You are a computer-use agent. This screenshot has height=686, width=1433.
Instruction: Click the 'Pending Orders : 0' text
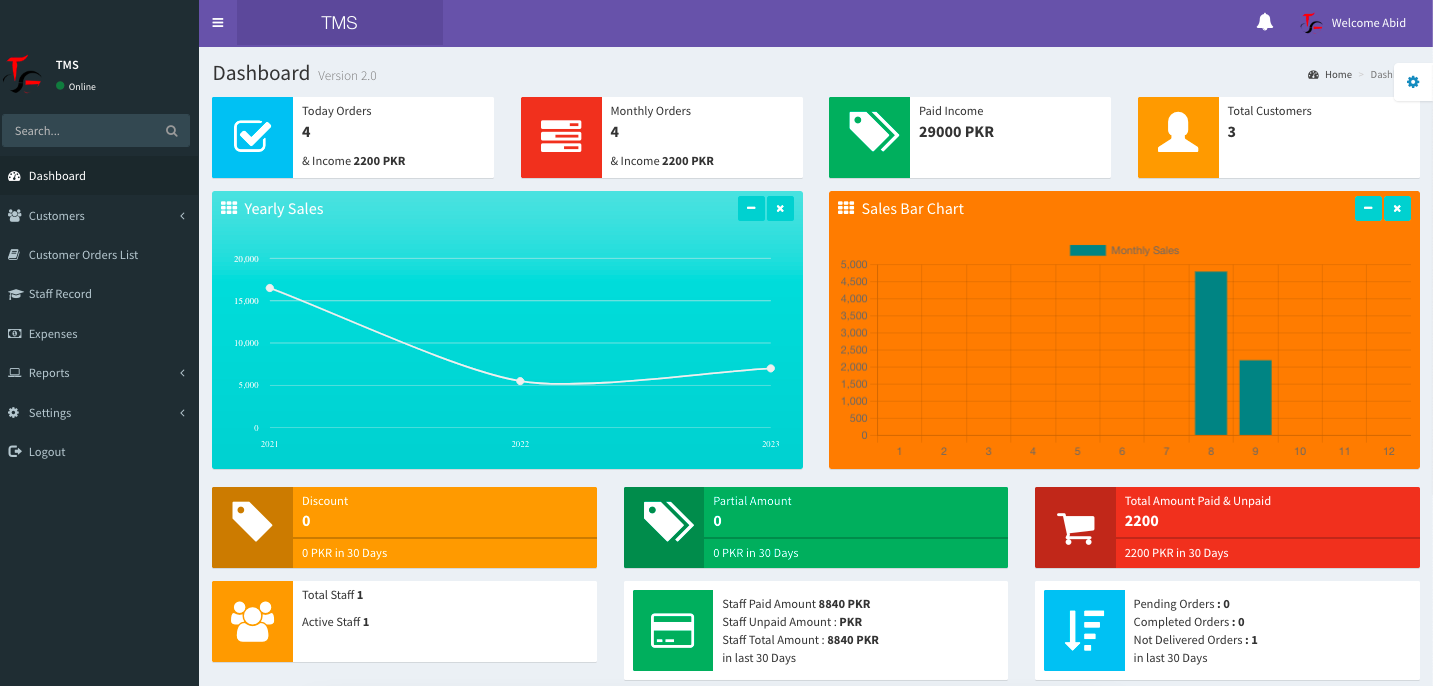[x=1181, y=604]
